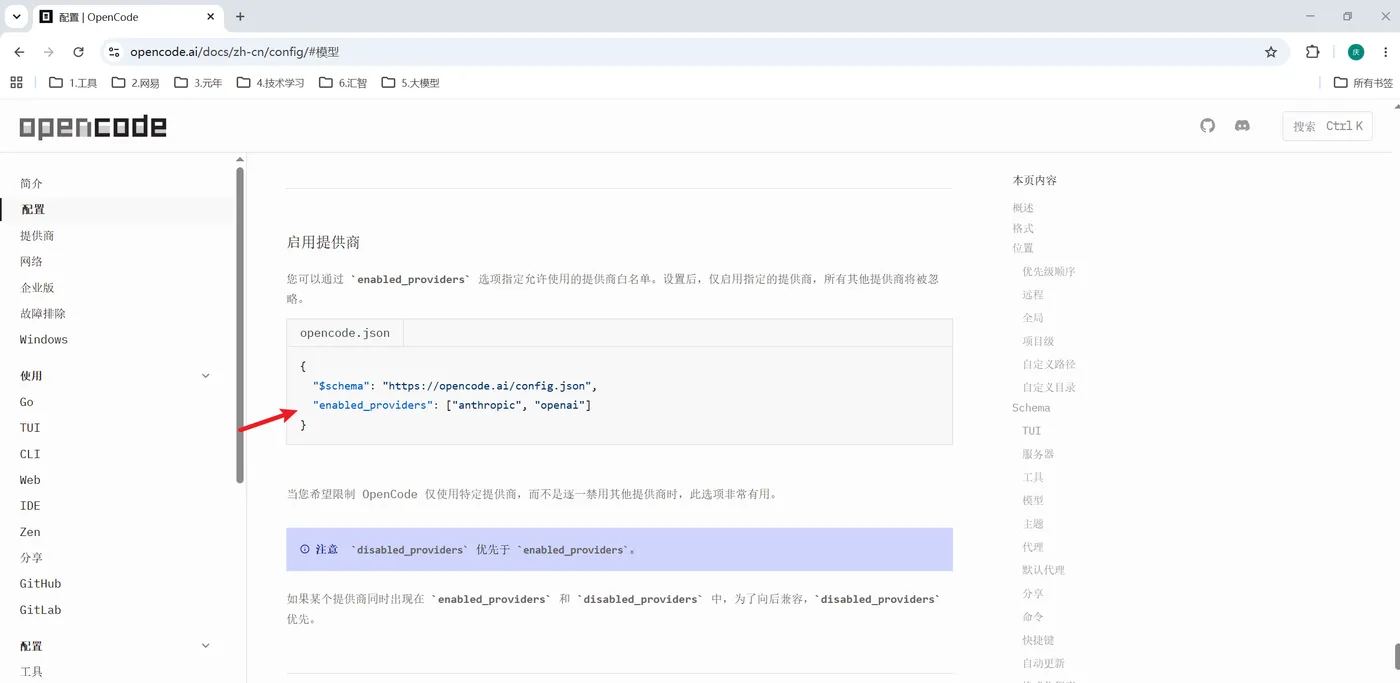Open GitHub in the left sidebar
The image size is (1400, 683).
pos(40,584)
